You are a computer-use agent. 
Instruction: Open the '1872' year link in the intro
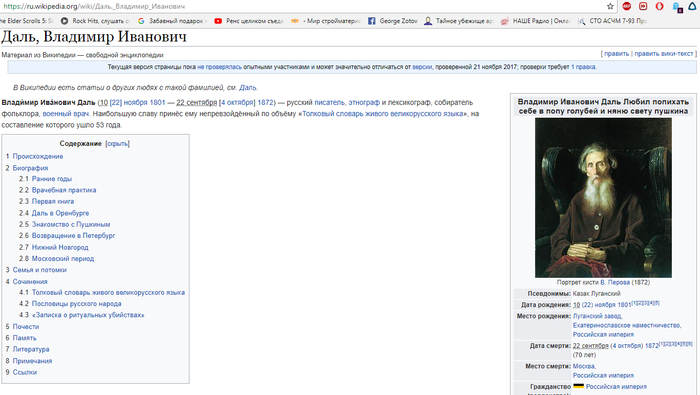coord(265,102)
